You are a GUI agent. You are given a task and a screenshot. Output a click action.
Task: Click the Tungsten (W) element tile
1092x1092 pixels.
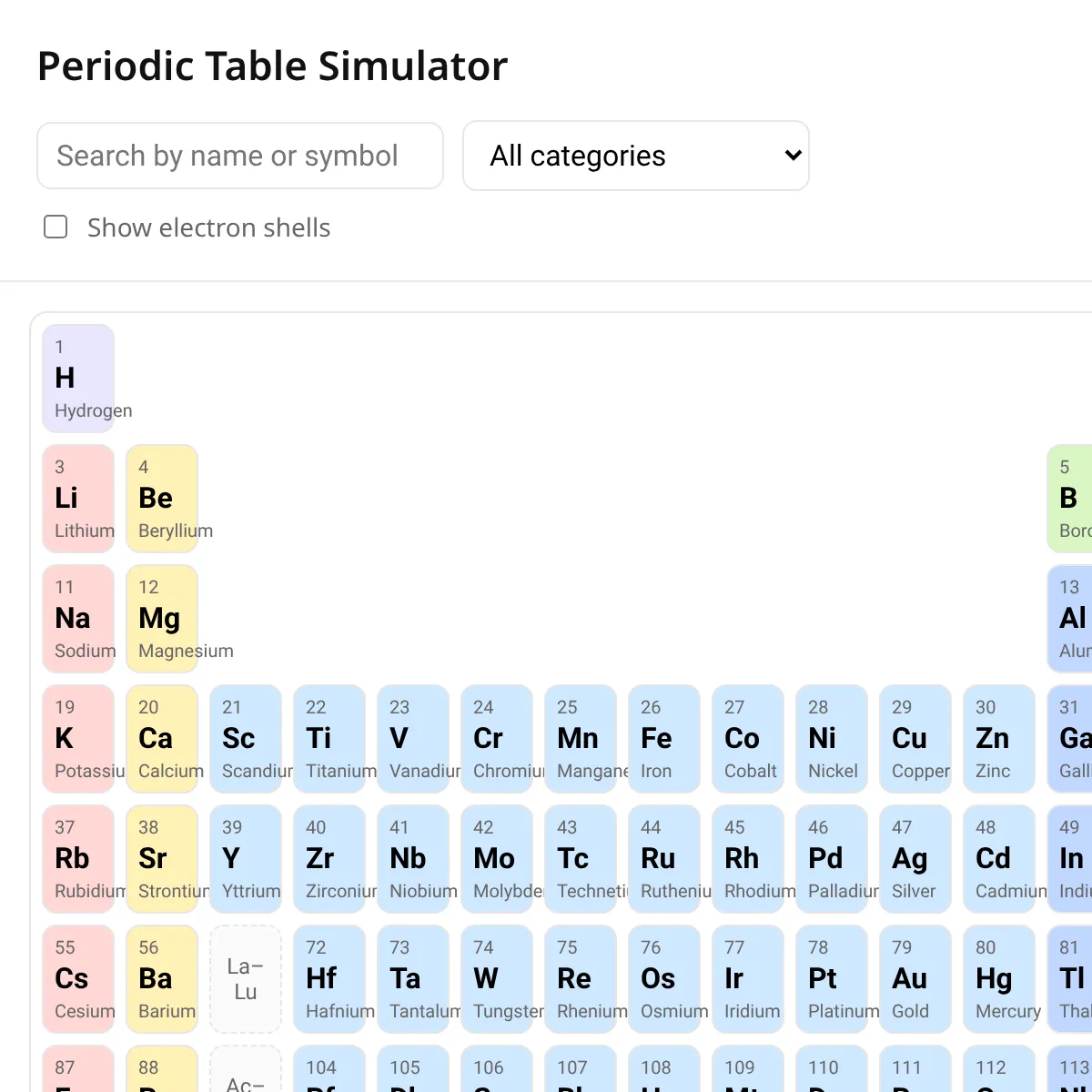pyautogui.click(x=497, y=979)
